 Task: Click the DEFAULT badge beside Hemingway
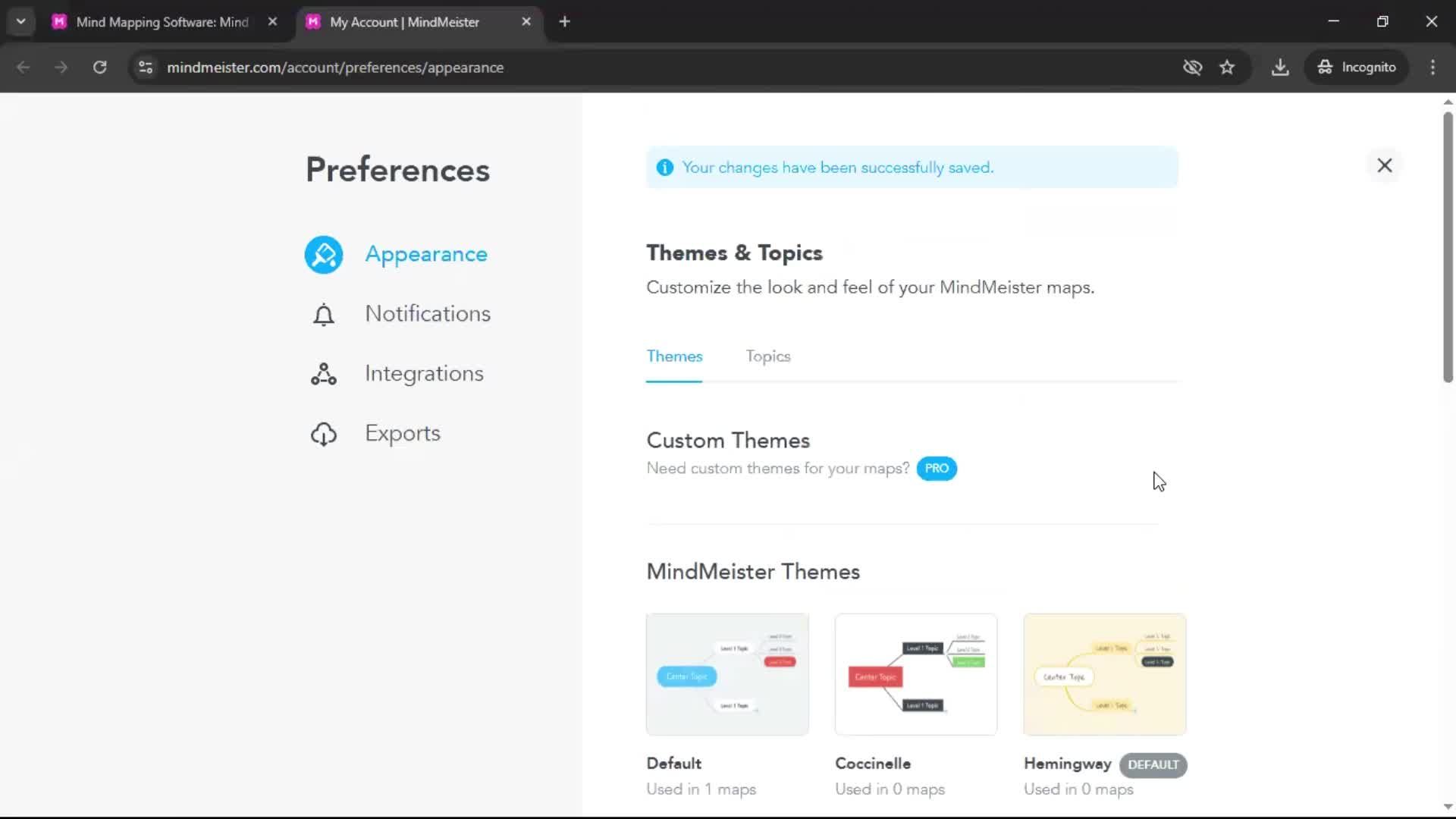point(1153,765)
